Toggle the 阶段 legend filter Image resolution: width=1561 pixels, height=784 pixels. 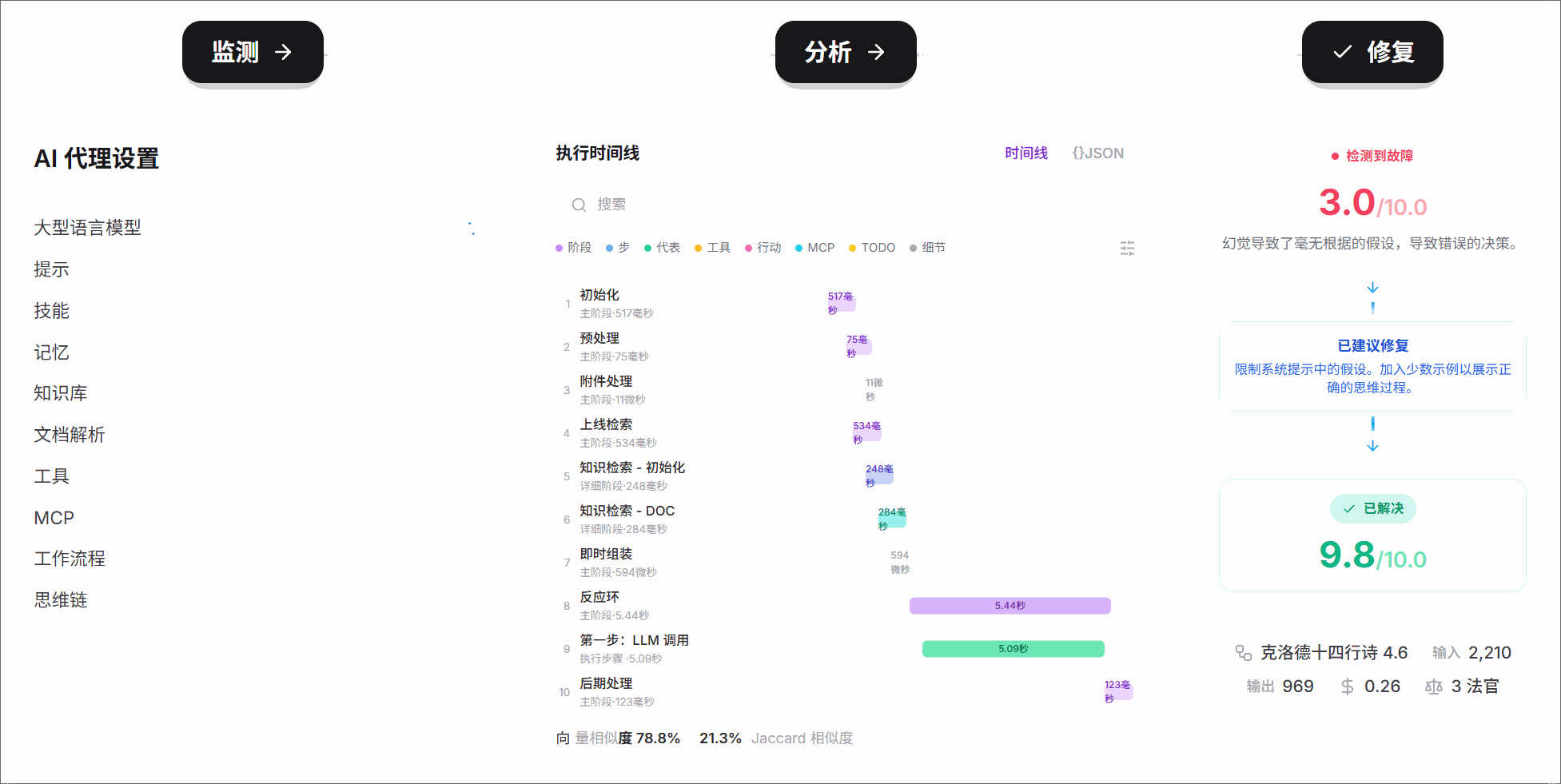click(573, 248)
